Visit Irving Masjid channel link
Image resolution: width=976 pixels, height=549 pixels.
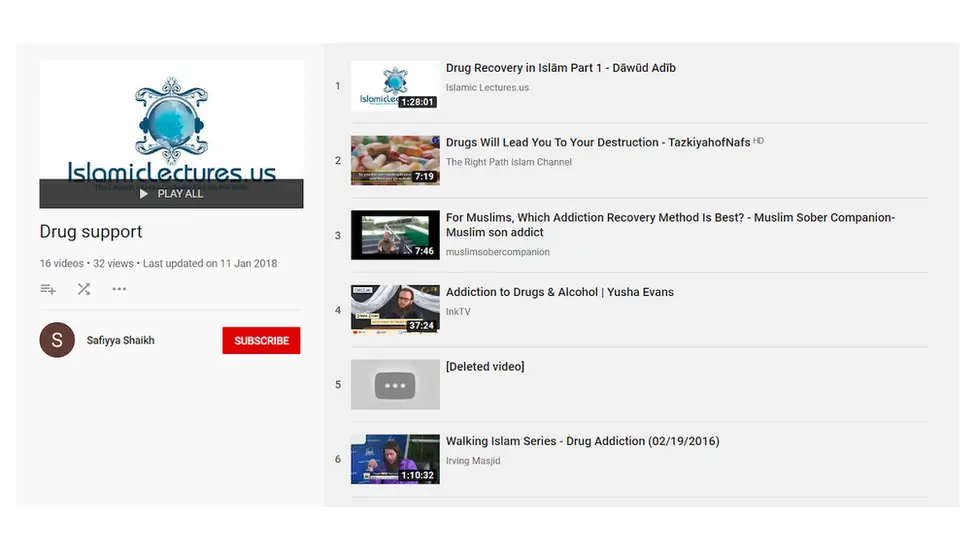[473, 461]
